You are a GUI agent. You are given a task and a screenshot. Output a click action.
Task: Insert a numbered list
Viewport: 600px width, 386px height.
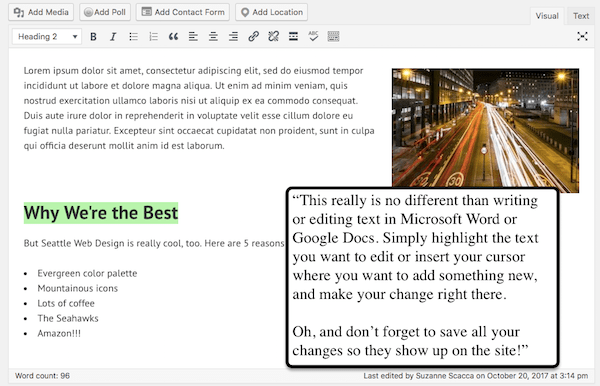click(153, 37)
